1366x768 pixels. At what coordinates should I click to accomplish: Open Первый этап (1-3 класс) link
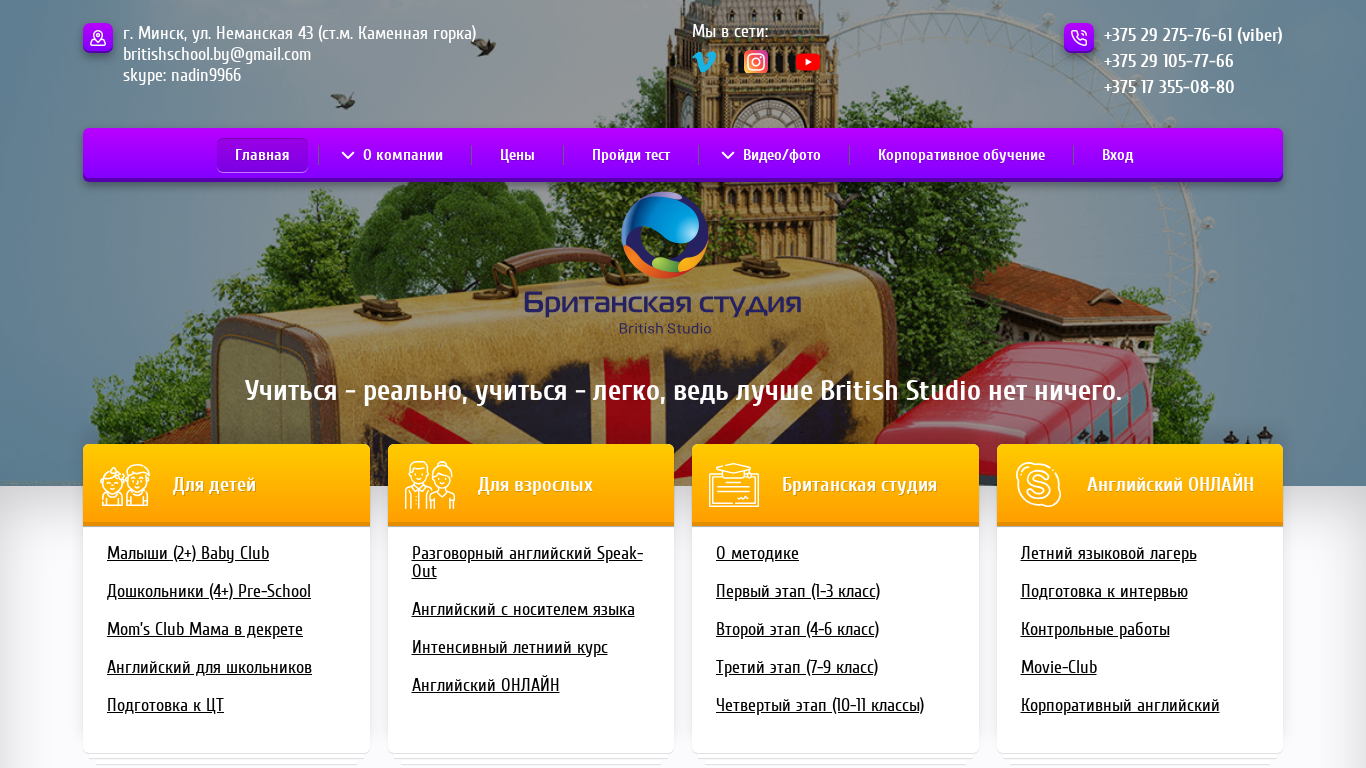(798, 591)
